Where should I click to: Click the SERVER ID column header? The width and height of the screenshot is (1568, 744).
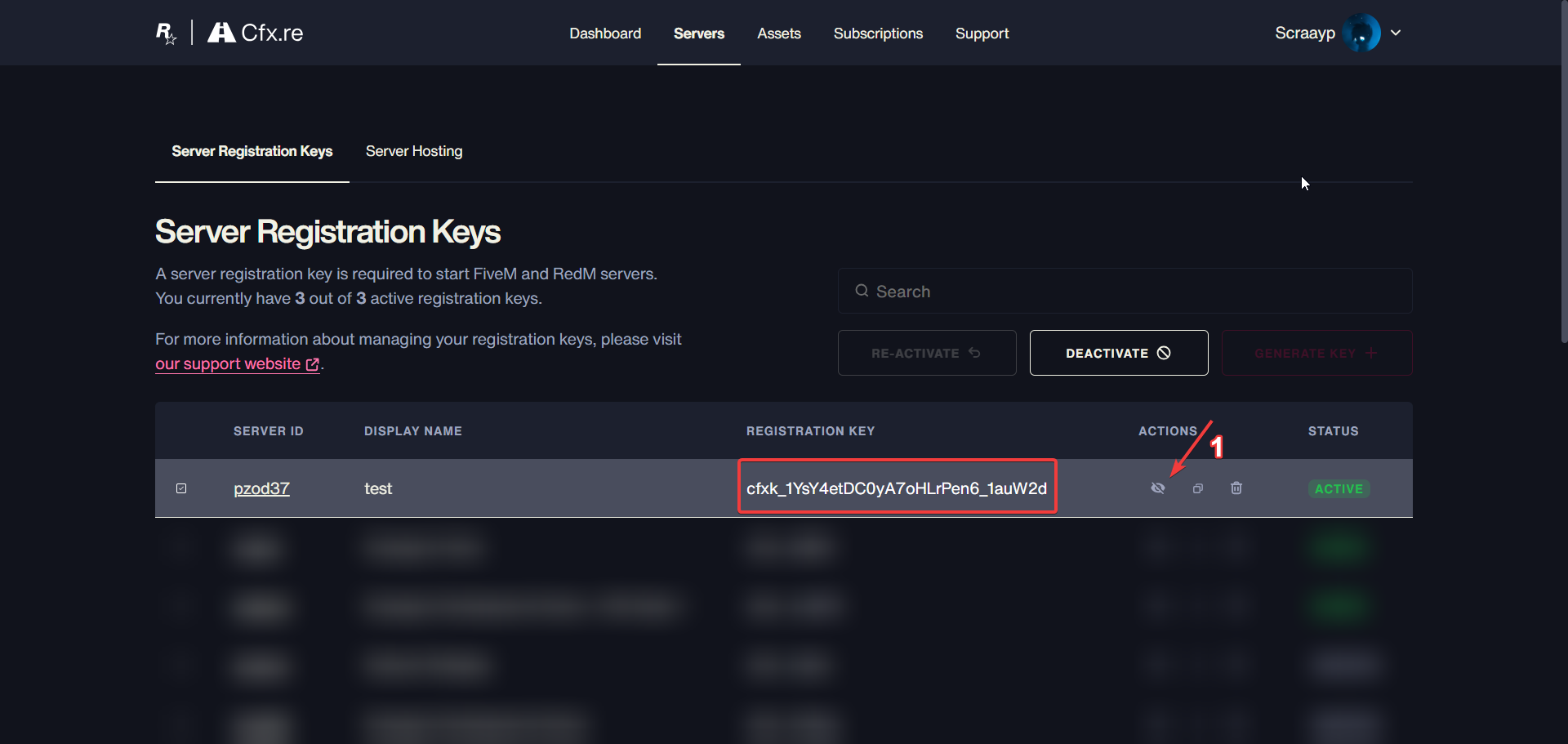point(269,431)
